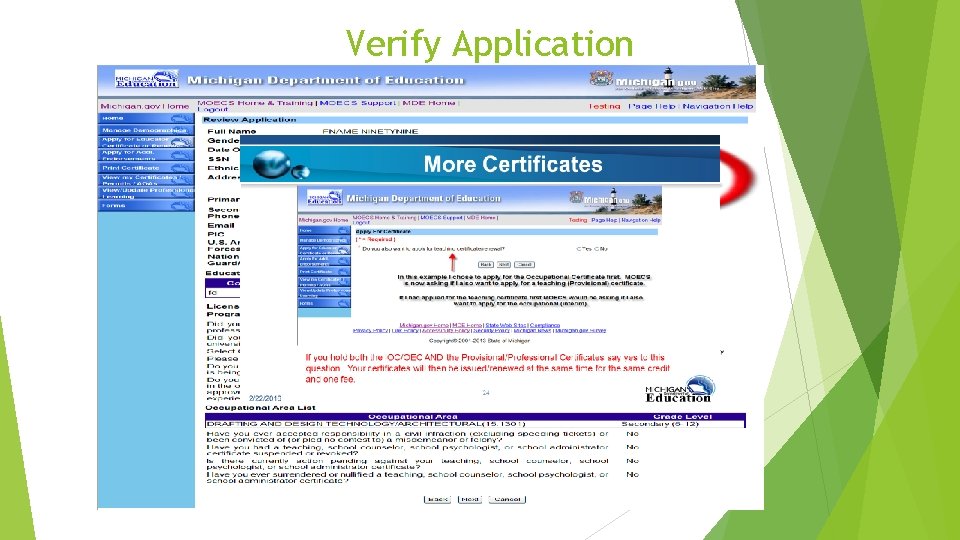Click the Next button in the More Certificates slide
Image resolution: width=960 pixels, height=540 pixels.
(504, 264)
